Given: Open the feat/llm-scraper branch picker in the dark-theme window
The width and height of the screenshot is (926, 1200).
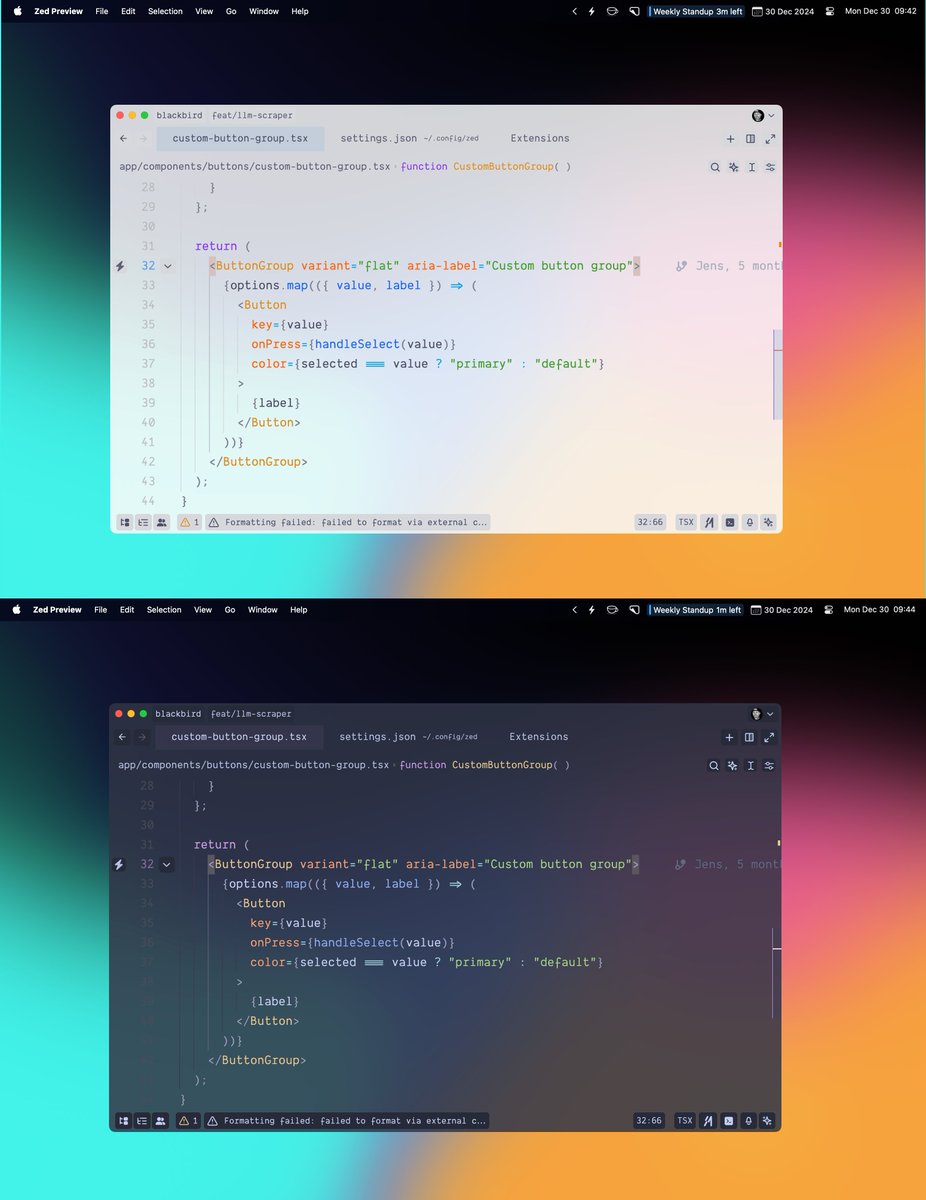Looking at the screenshot, I should 251,714.
